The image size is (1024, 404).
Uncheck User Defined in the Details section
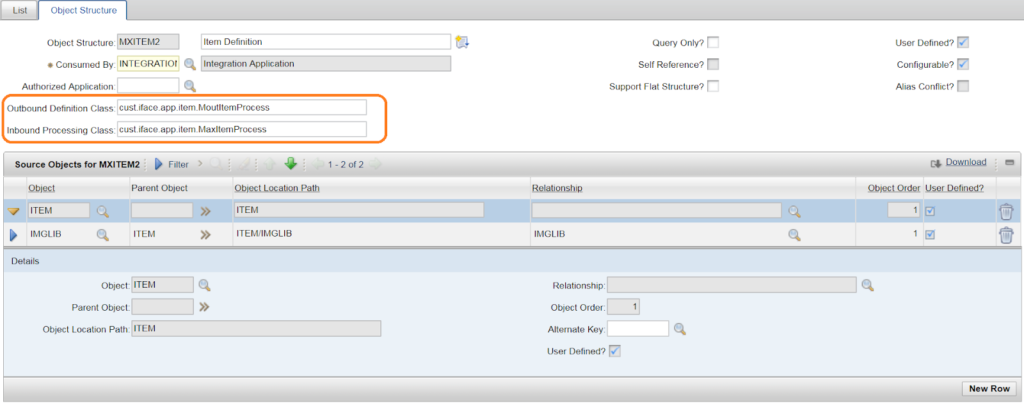tap(615, 351)
